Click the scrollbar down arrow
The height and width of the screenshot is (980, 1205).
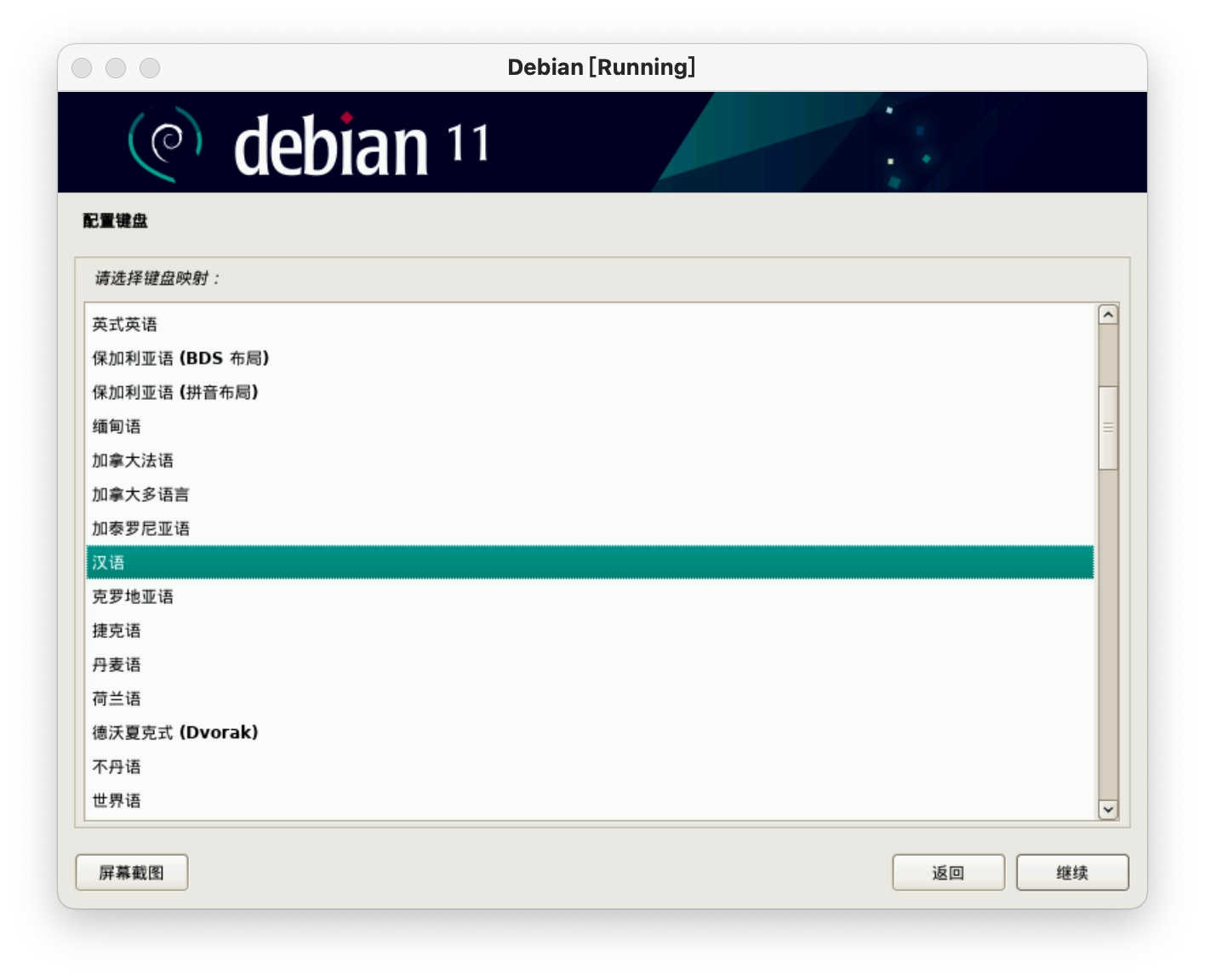click(1108, 810)
